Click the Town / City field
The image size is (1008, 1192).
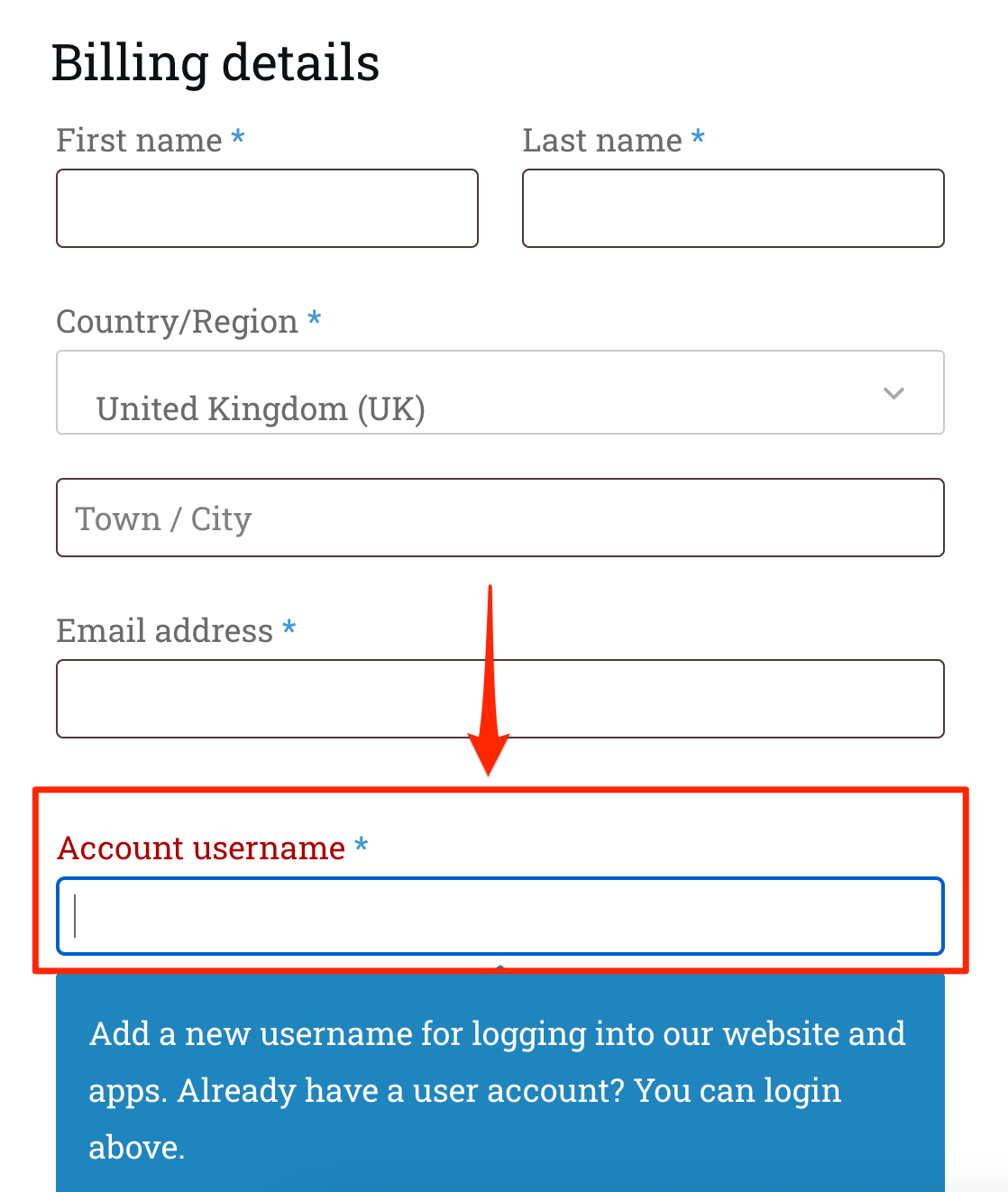coord(499,518)
